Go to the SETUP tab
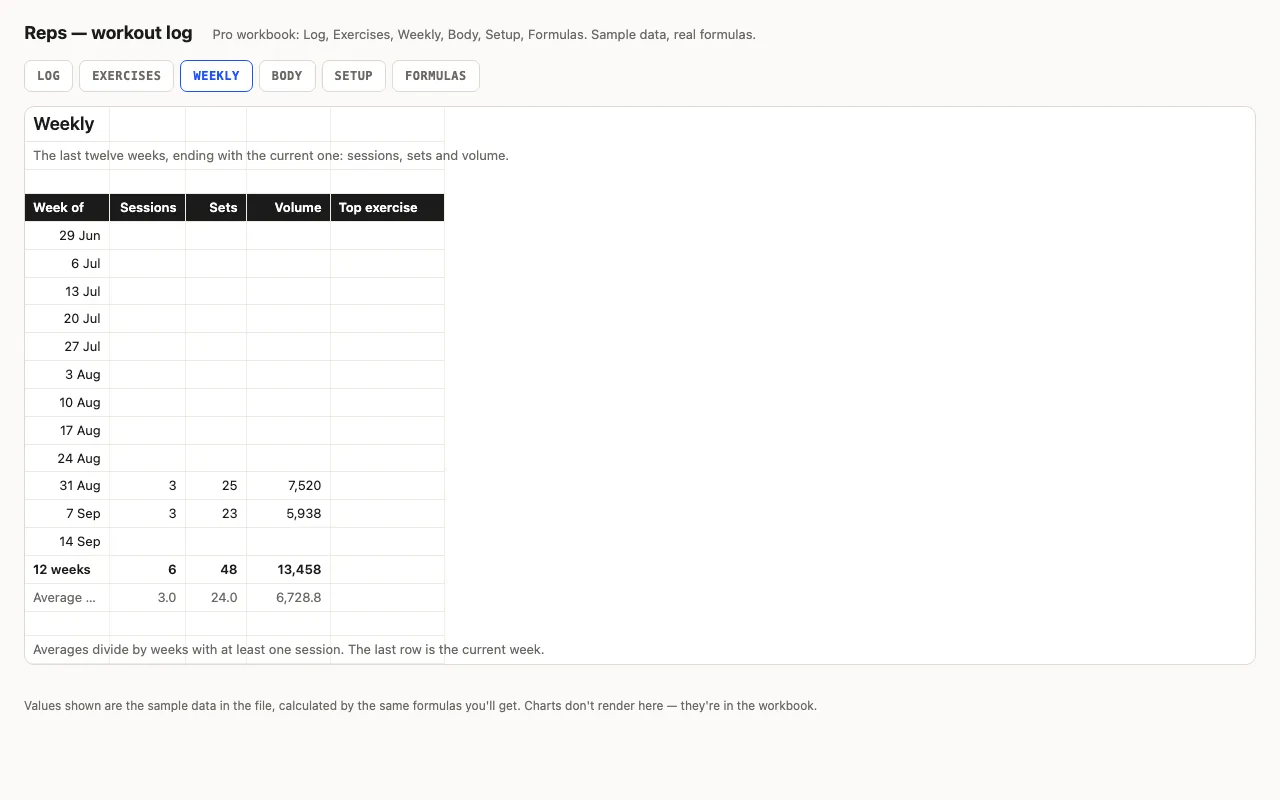Image resolution: width=1280 pixels, height=800 pixels. [354, 76]
